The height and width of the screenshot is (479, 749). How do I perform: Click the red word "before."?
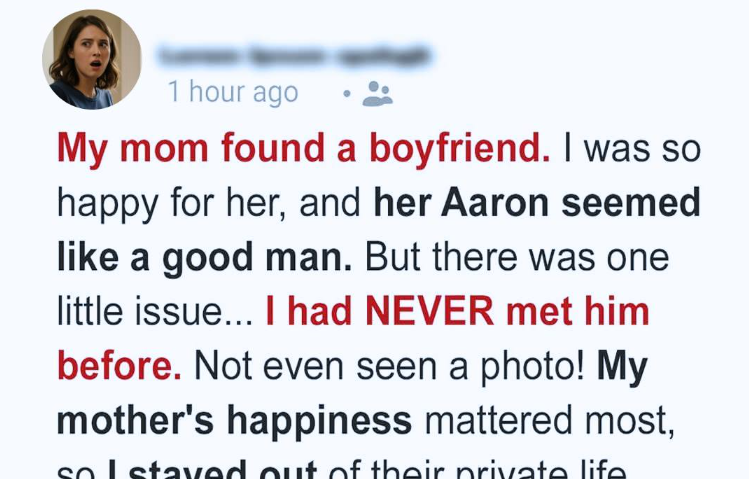pyautogui.click(x=119, y=366)
